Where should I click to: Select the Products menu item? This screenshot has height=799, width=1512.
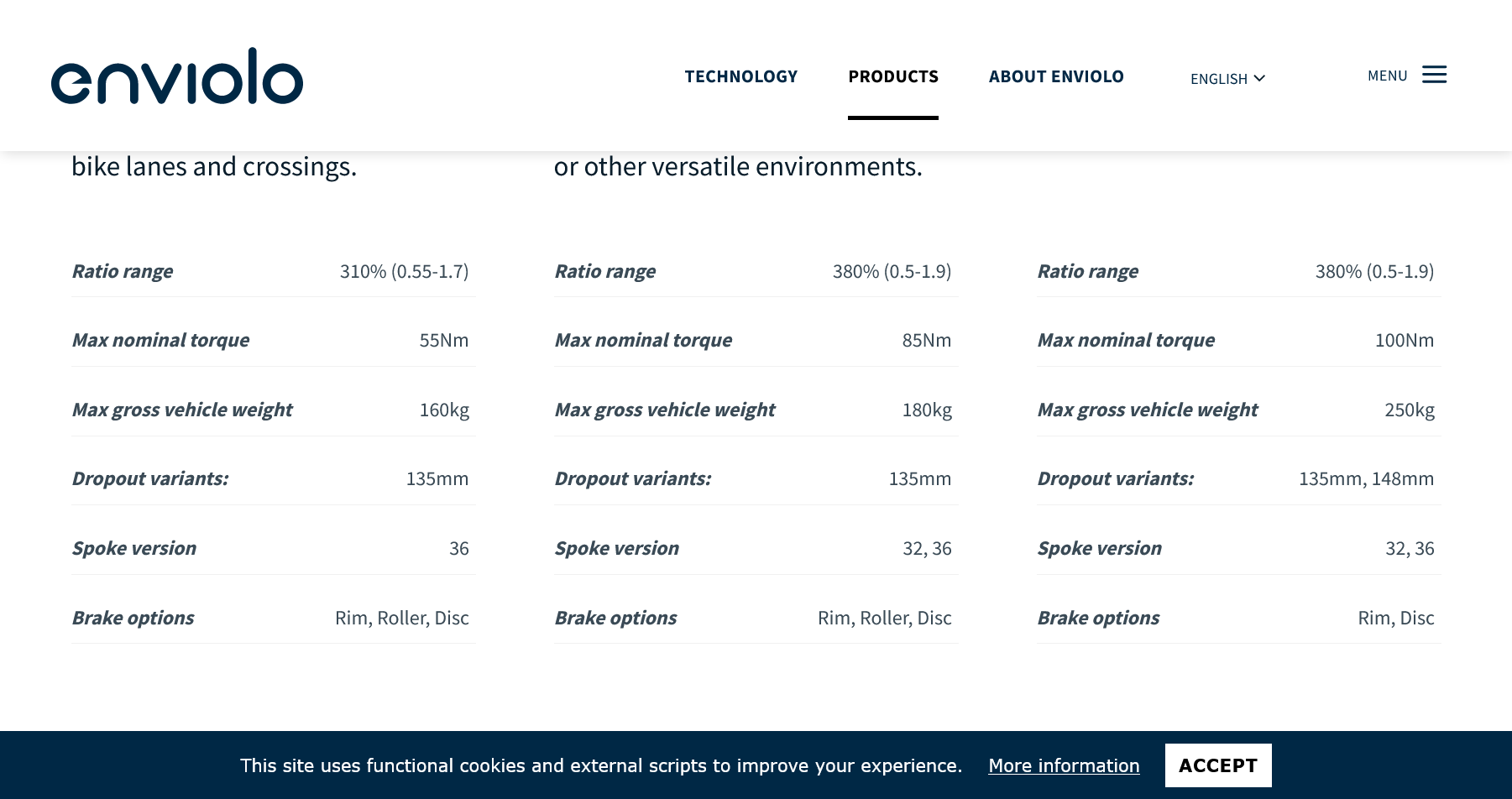(893, 76)
